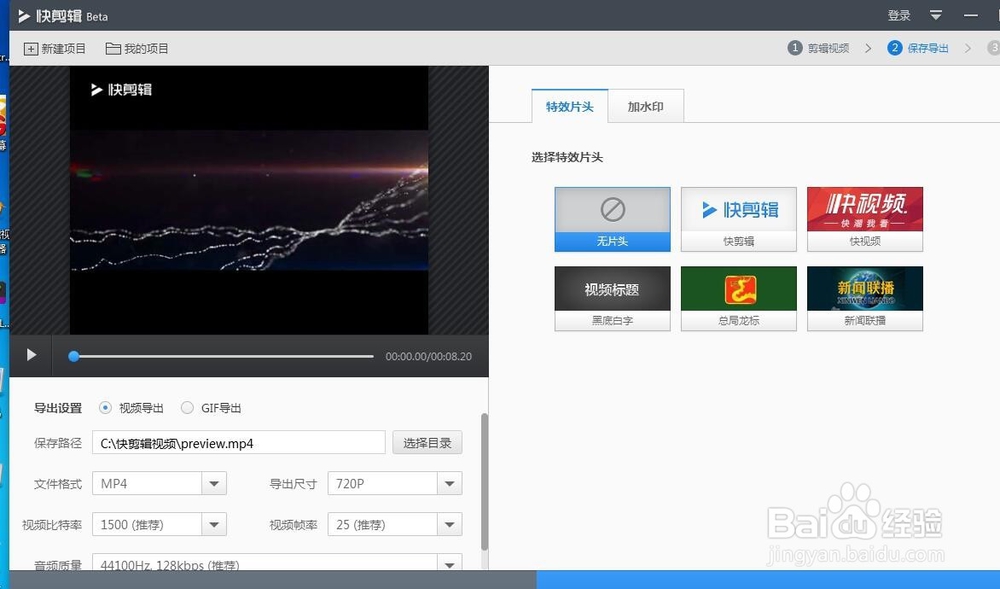Play the video preview

(31, 355)
